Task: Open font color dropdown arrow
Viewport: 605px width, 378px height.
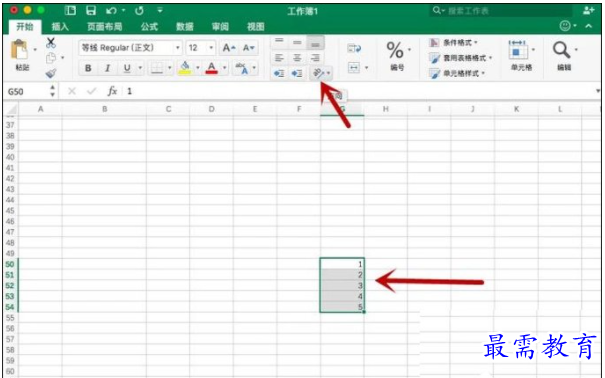Action: (225, 68)
